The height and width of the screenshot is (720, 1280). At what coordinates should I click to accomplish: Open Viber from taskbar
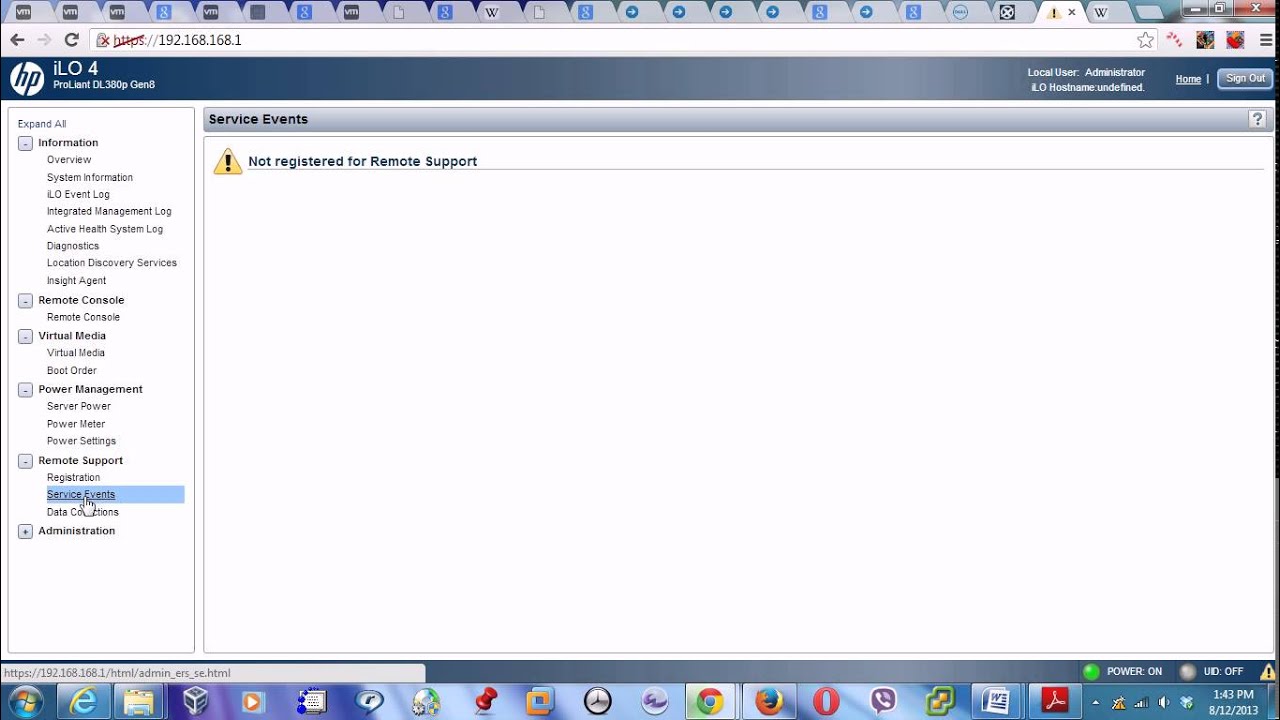(883, 701)
